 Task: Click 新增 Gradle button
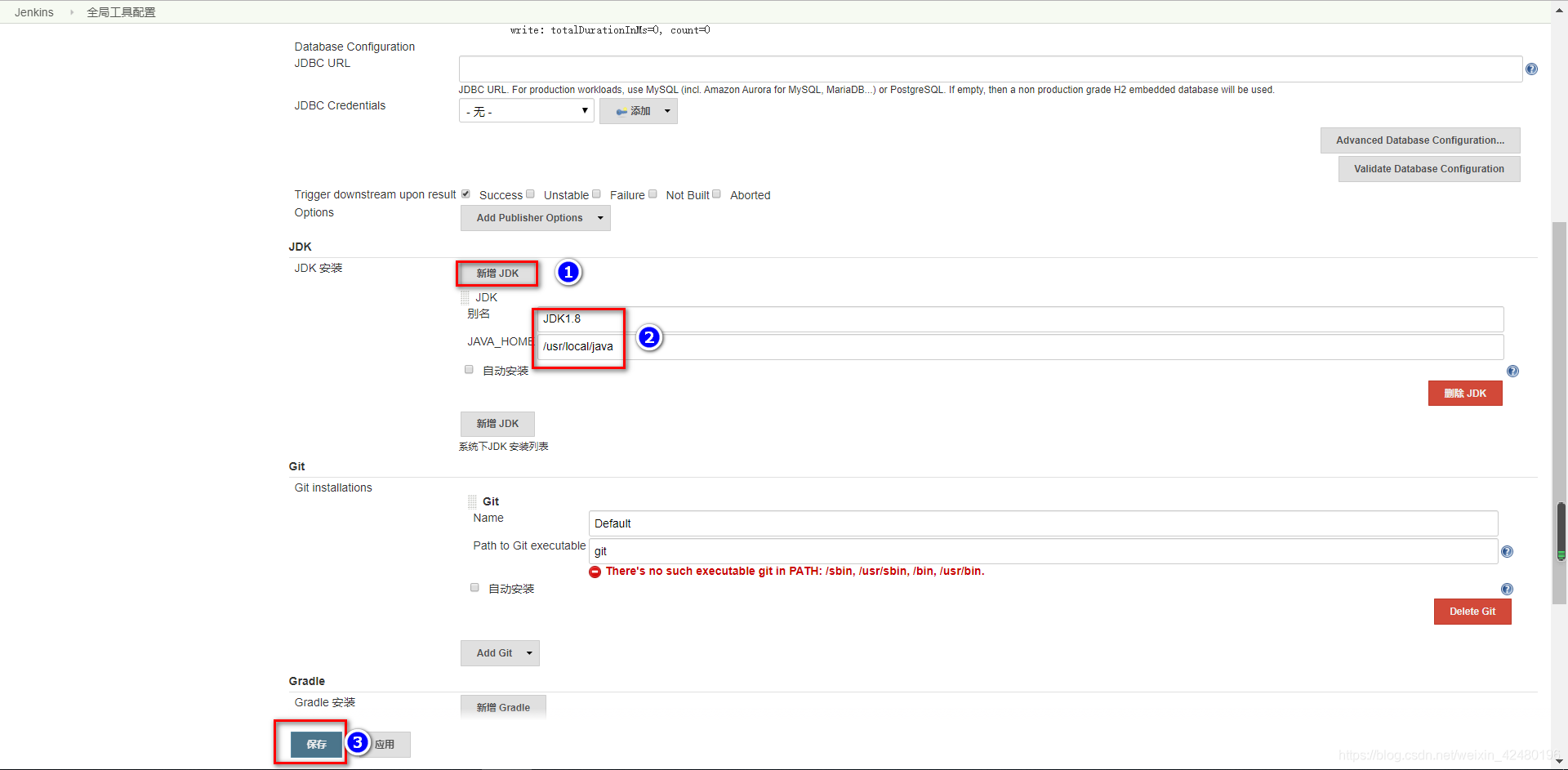(503, 707)
